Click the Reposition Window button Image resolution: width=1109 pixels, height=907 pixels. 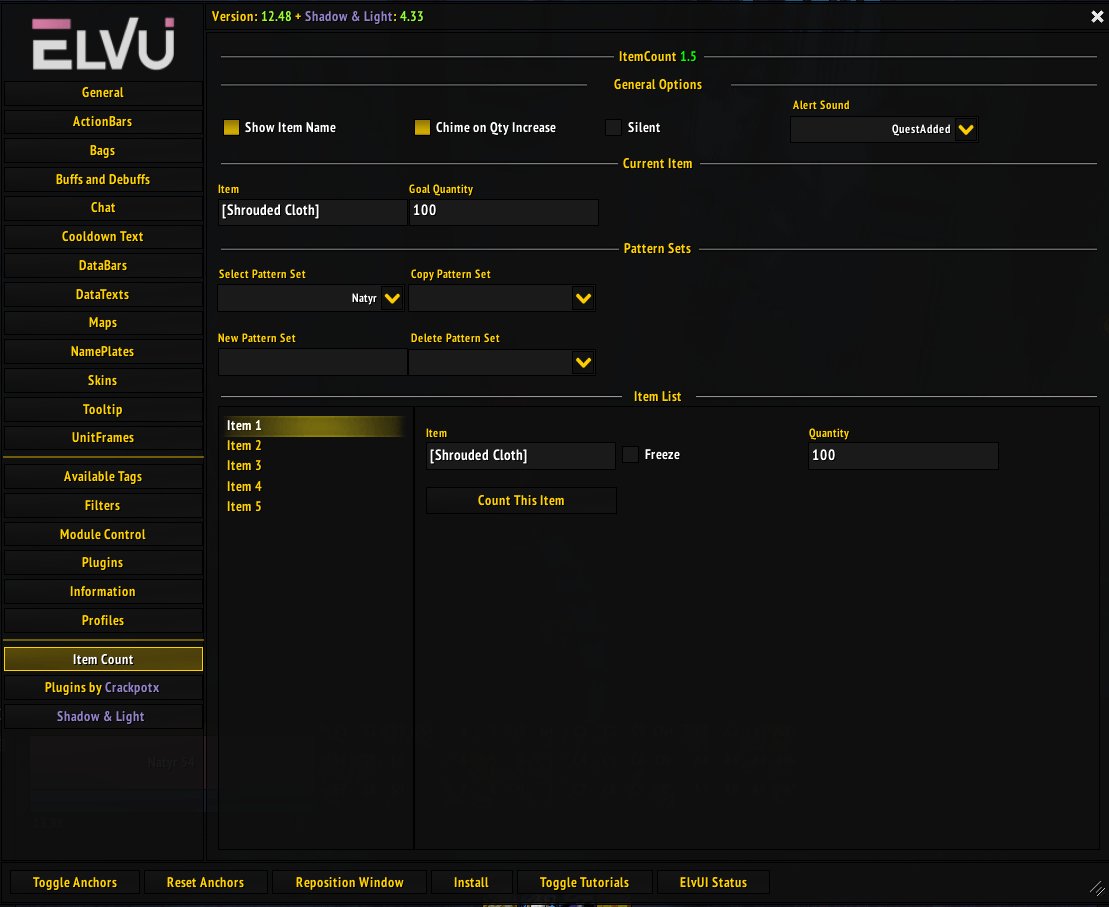[349, 883]
